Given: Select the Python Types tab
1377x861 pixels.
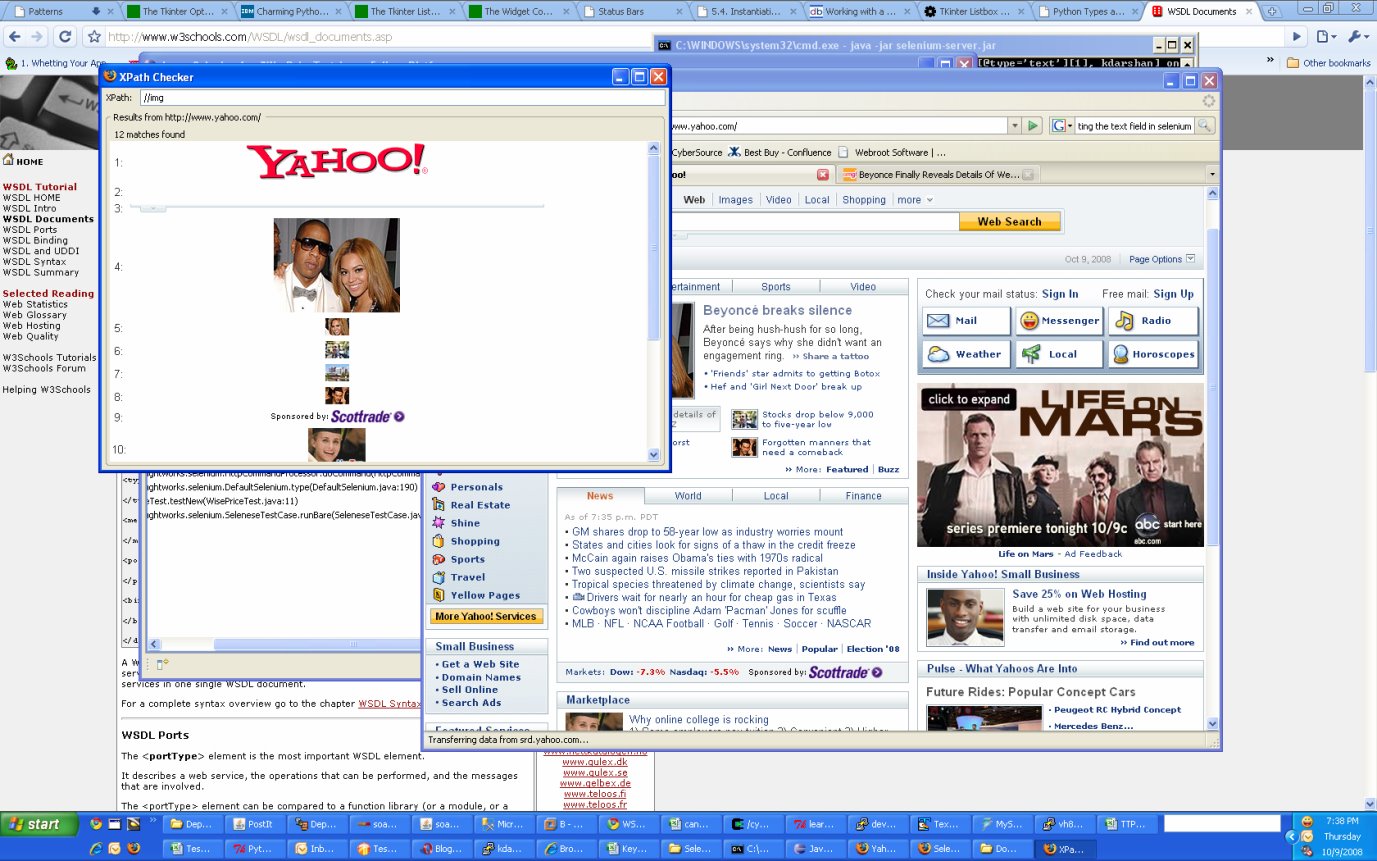Looking at the screenshot, I should [x=1088, y=12].
